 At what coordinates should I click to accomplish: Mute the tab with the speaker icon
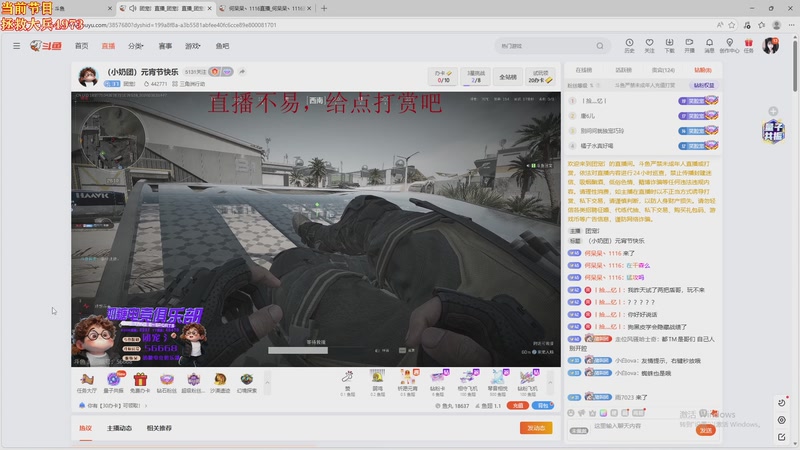click(133, 8)
